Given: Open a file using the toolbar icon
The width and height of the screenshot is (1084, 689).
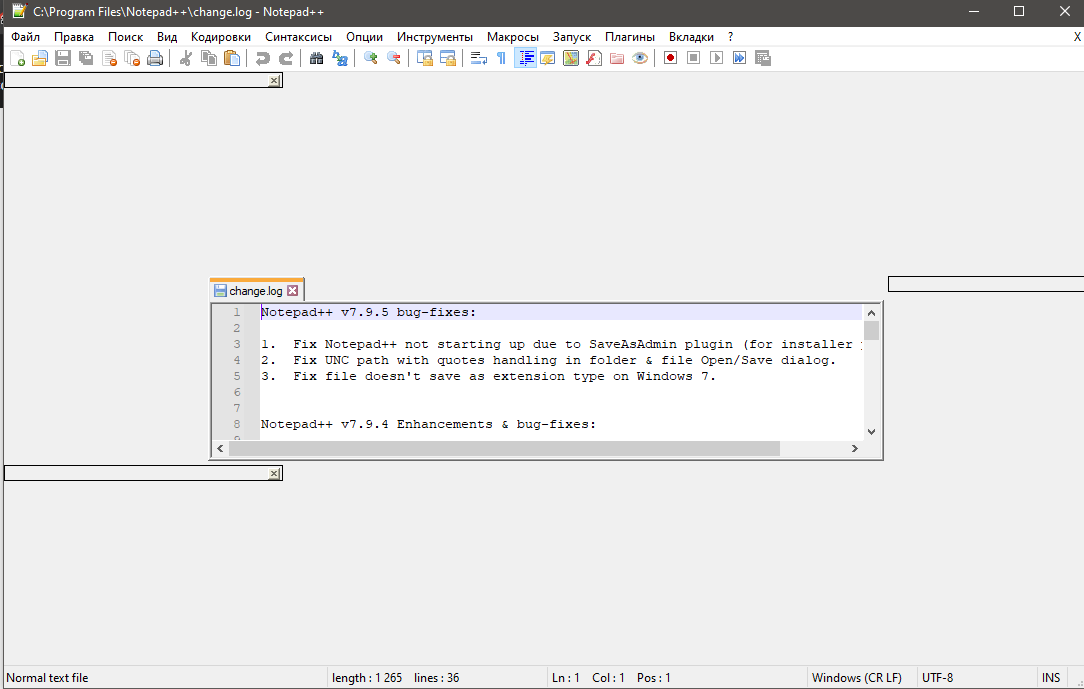Looking at the screenshot, I should pyautogui.click(x=39, y=57).
